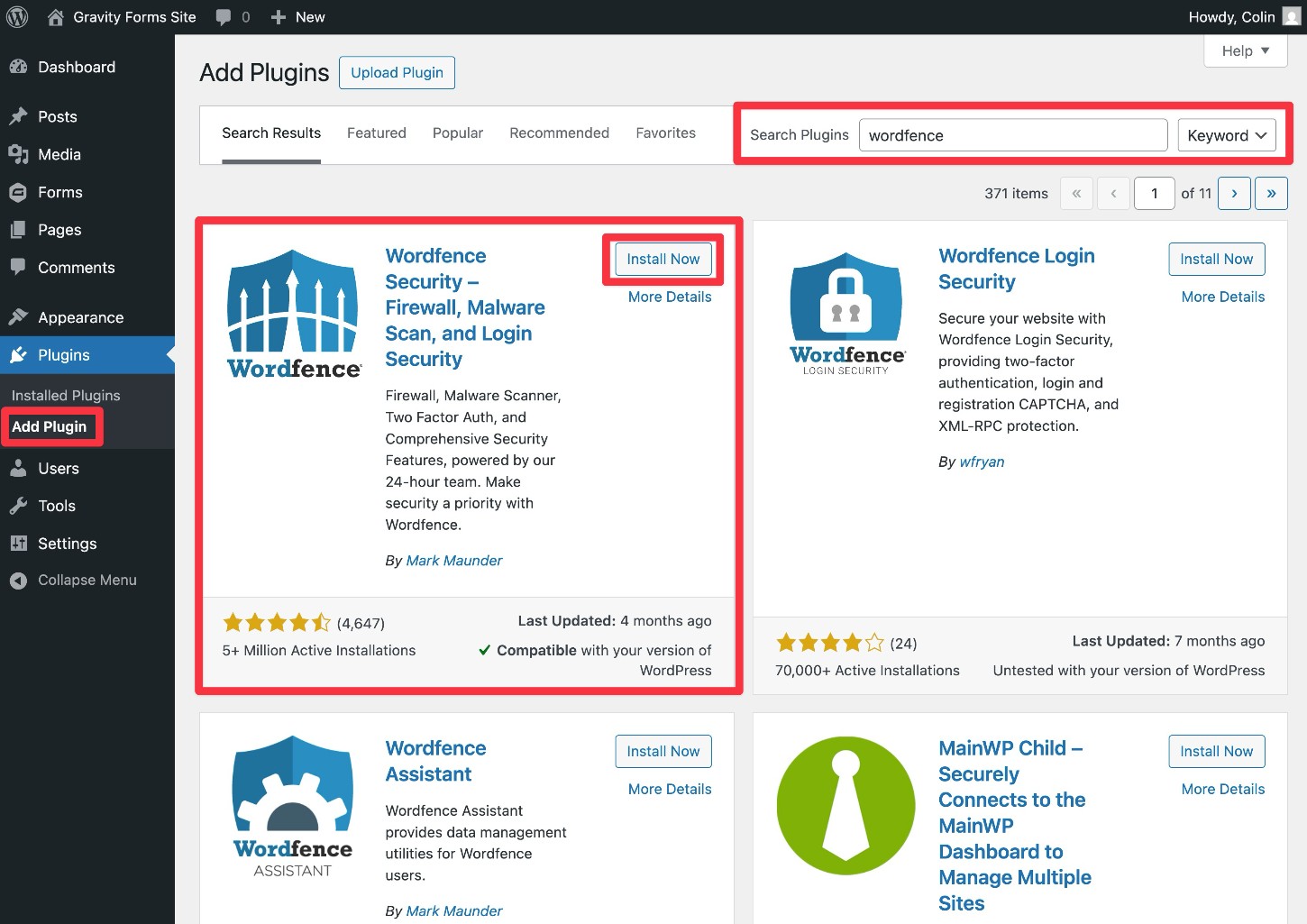View More Details for Wordfence Login Security
The height and width of the screenshot is (924, 1307).
coord(1223,297)
